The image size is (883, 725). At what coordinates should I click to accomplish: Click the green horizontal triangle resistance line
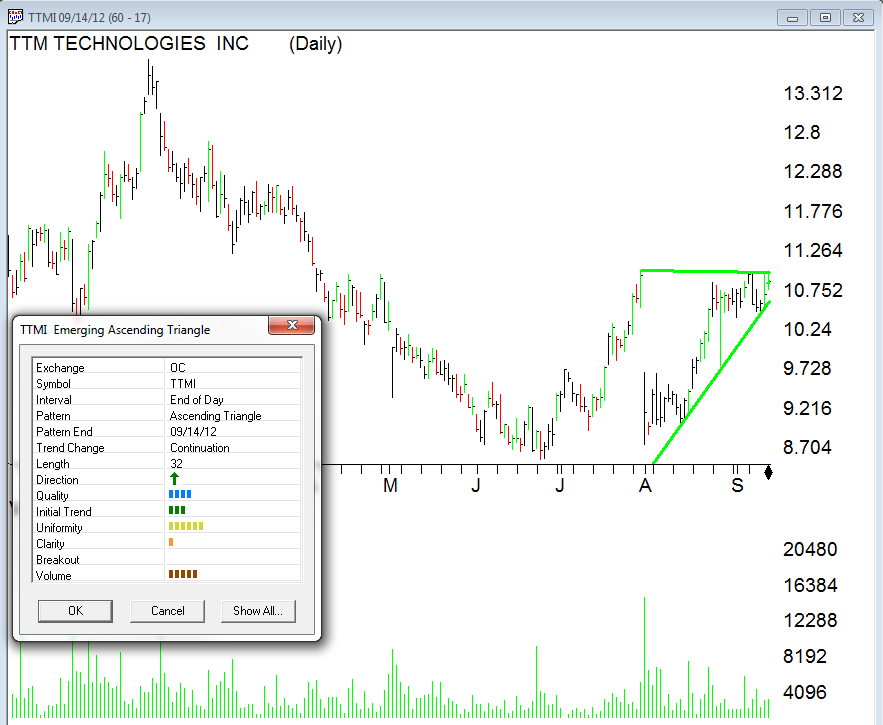[x=705, y=272]
